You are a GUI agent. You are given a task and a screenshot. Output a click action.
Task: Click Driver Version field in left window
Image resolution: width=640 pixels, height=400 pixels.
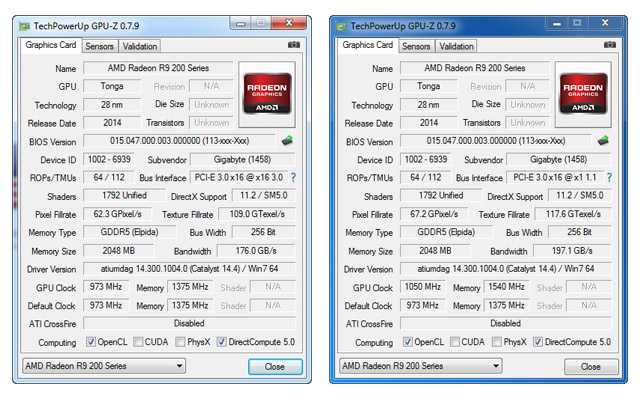pyautogui.click(x=189, y=269)
